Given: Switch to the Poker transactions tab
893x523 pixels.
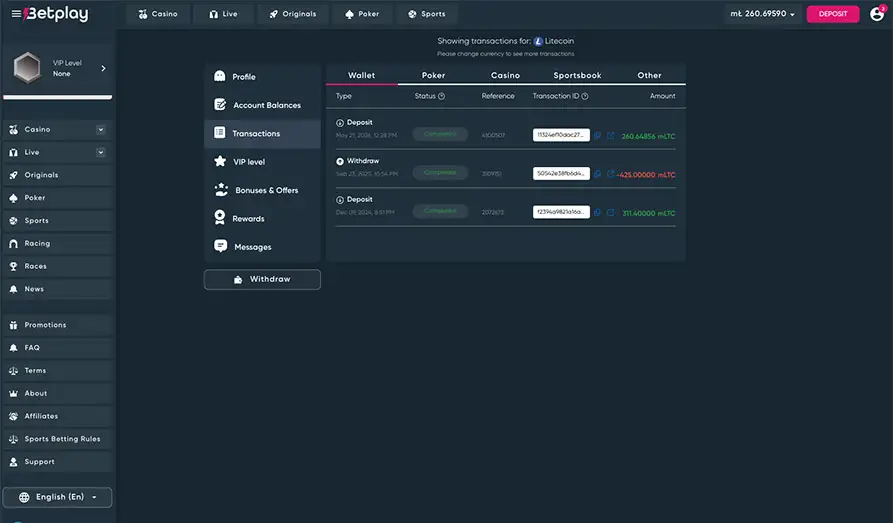Looking at the screenshot, I should [x=433, y=75].
